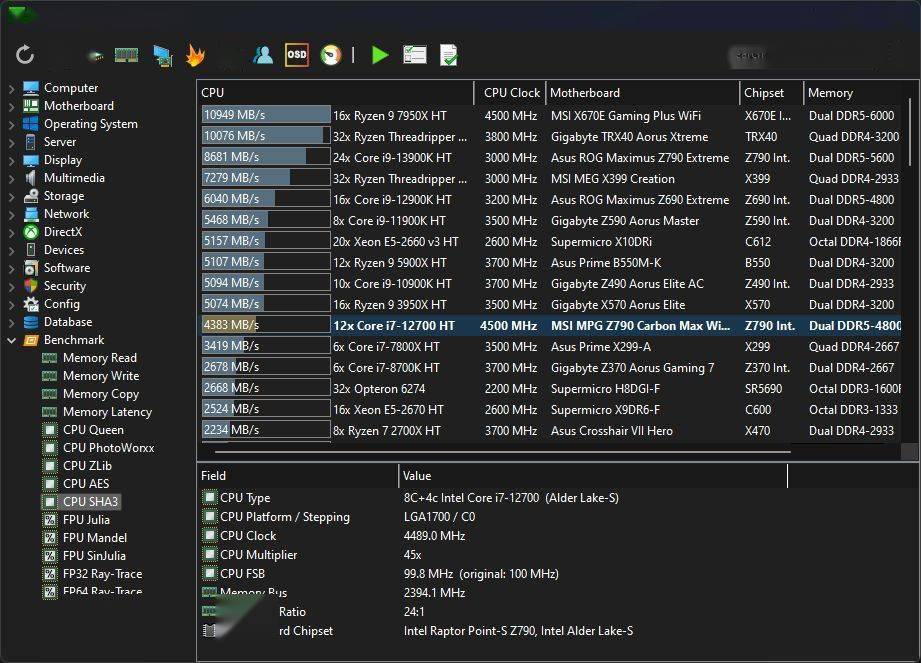Open the gauge sensor panel icon
The image size is (921, 663).
coord(331,55)
